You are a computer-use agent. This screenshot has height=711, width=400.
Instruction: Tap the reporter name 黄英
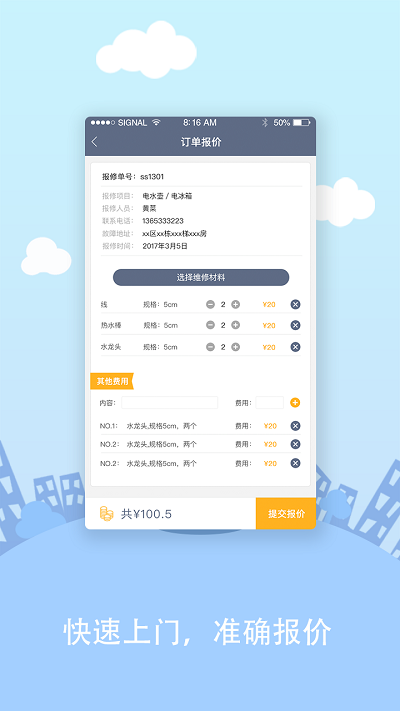click(x=149, y=209)
